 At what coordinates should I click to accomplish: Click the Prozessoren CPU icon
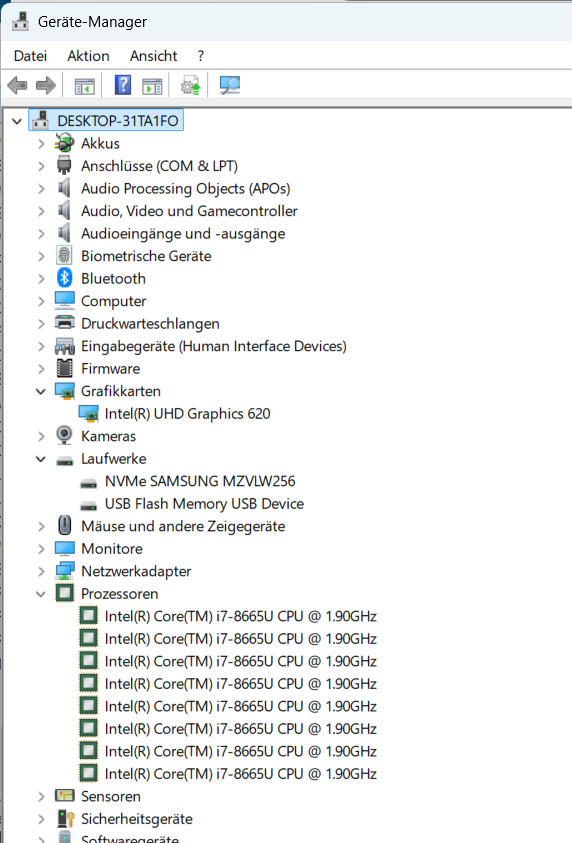pos(65,593)
